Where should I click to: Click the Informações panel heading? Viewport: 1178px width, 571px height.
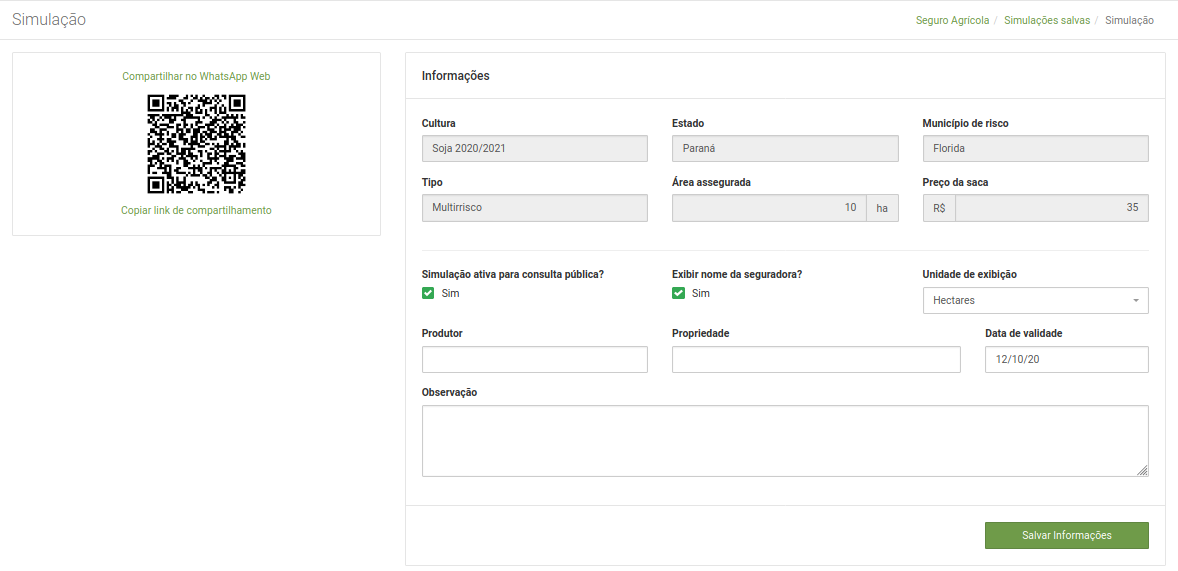pyautogui.click(x=455, y=76)
